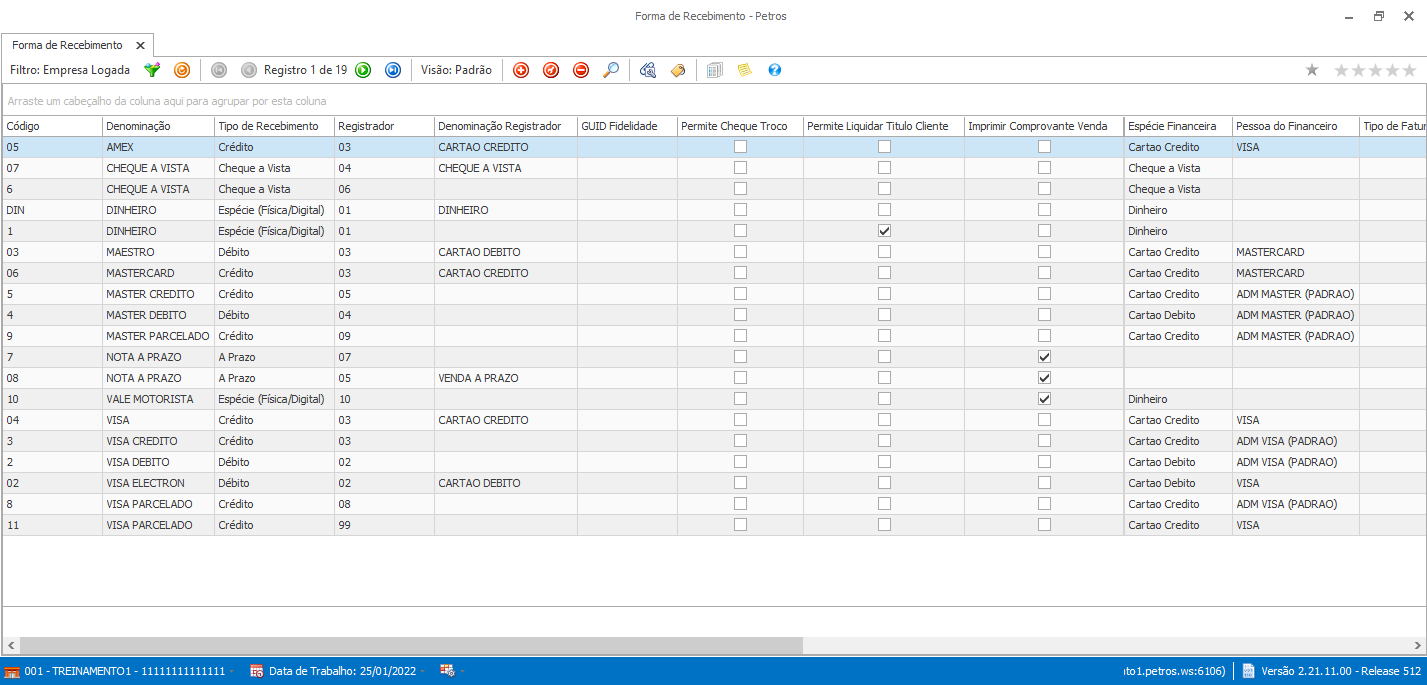1427x685 pixels.
Task: Click the binoculars find icon
Action: [648, 70]
